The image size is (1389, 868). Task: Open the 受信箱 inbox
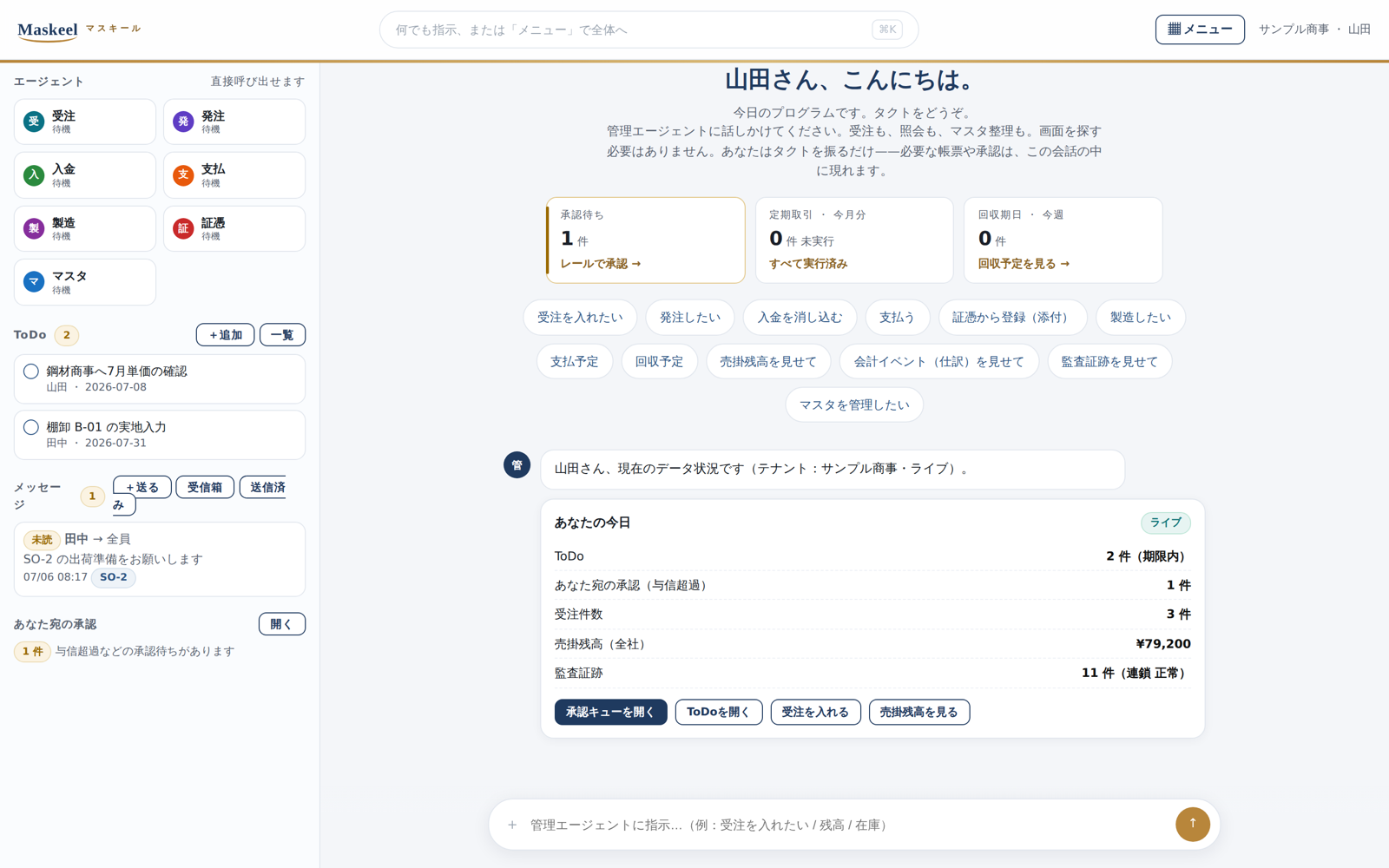[x=205, y=487]
